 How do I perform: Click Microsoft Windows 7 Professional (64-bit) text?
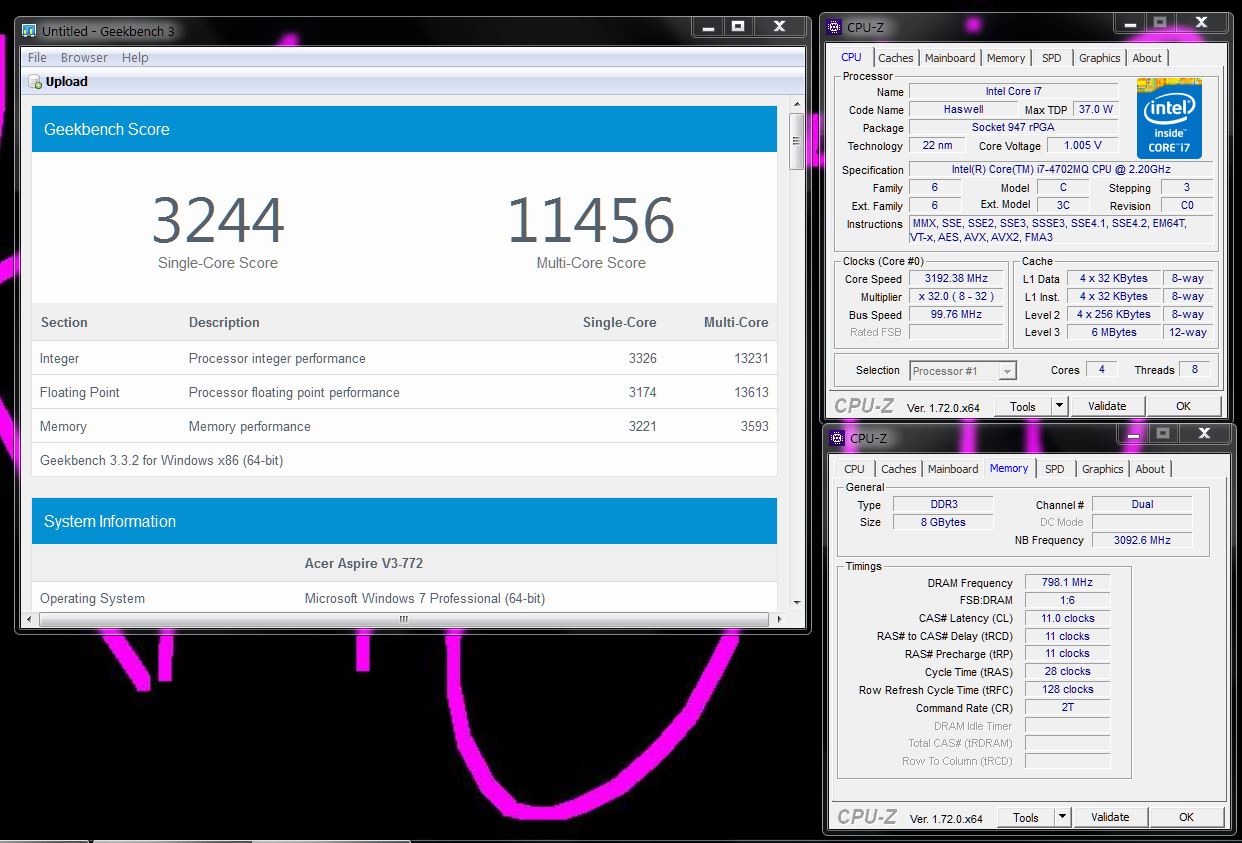(424, 598)
